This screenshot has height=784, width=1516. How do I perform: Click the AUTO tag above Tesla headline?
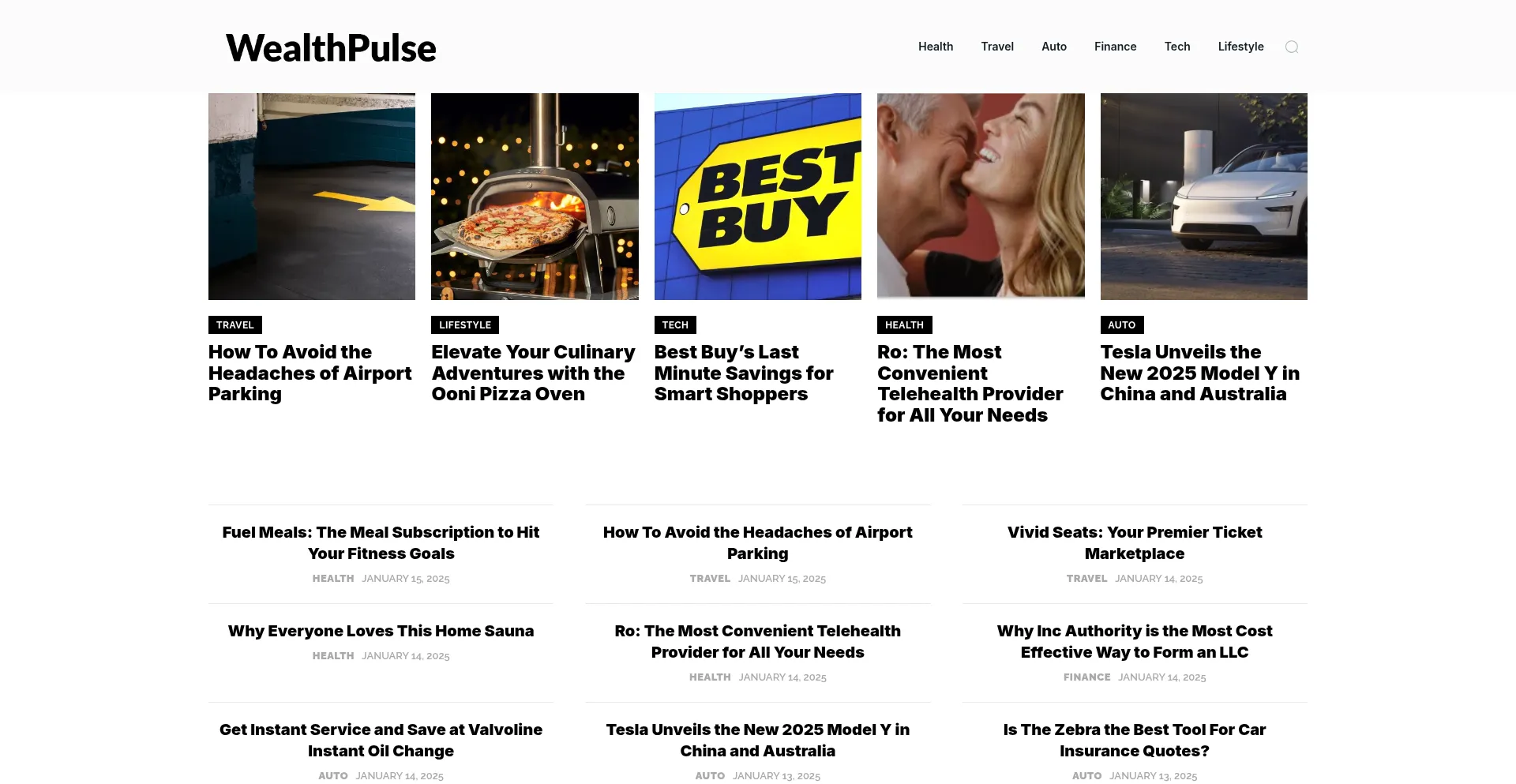point(1121,325)
